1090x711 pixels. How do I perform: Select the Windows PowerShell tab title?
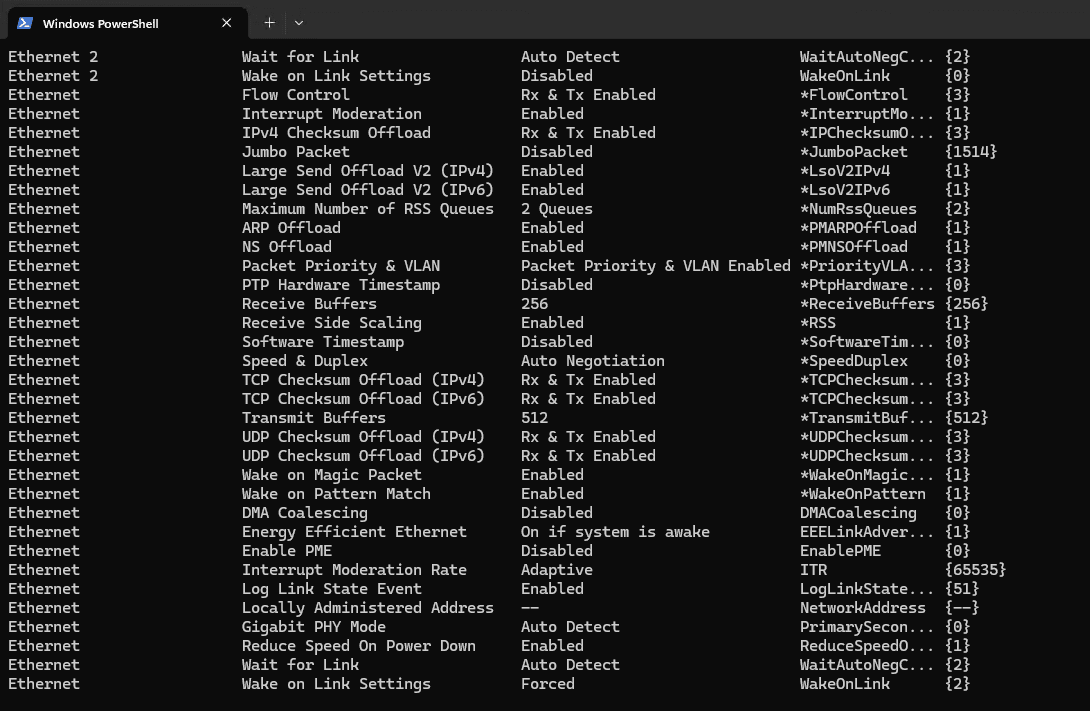(x=100, y=23)
